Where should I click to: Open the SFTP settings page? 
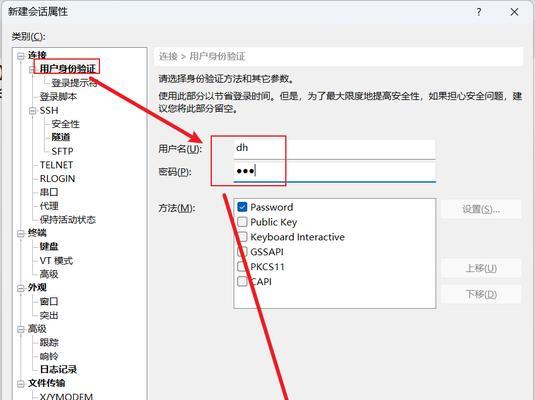(x=62, y=151)
